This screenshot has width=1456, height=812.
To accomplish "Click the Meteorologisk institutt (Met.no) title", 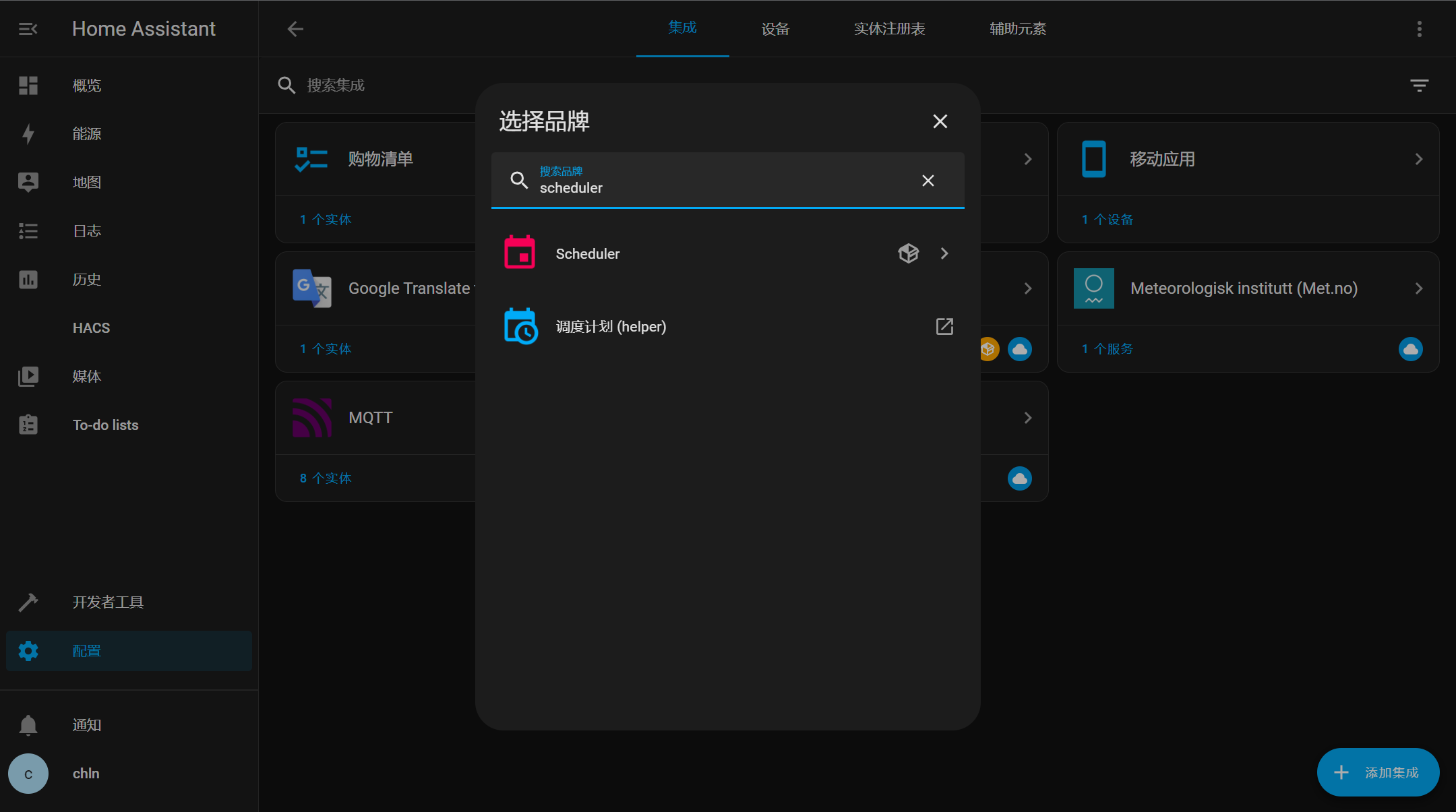I will [x=1244, y=288].
